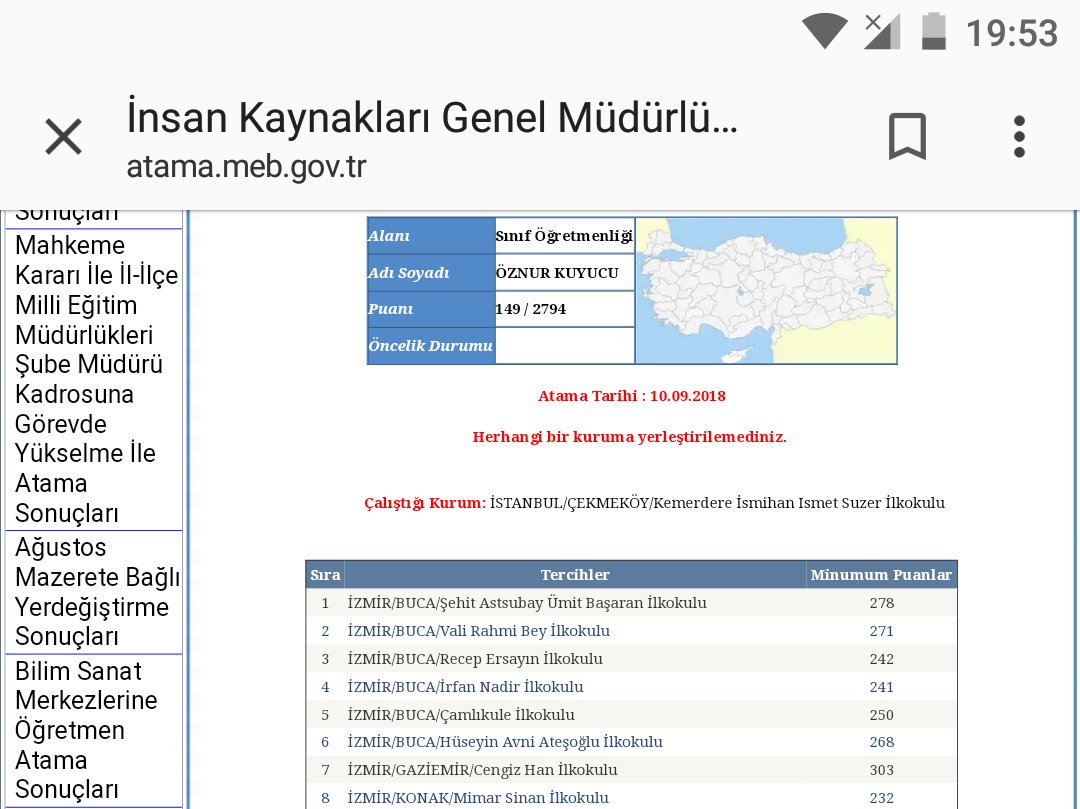Image resolution: width=1080 pixels, height=809 pixels.
Task: Select İrfan Nadir İlkokulu row
Action: tap(632, 686)
